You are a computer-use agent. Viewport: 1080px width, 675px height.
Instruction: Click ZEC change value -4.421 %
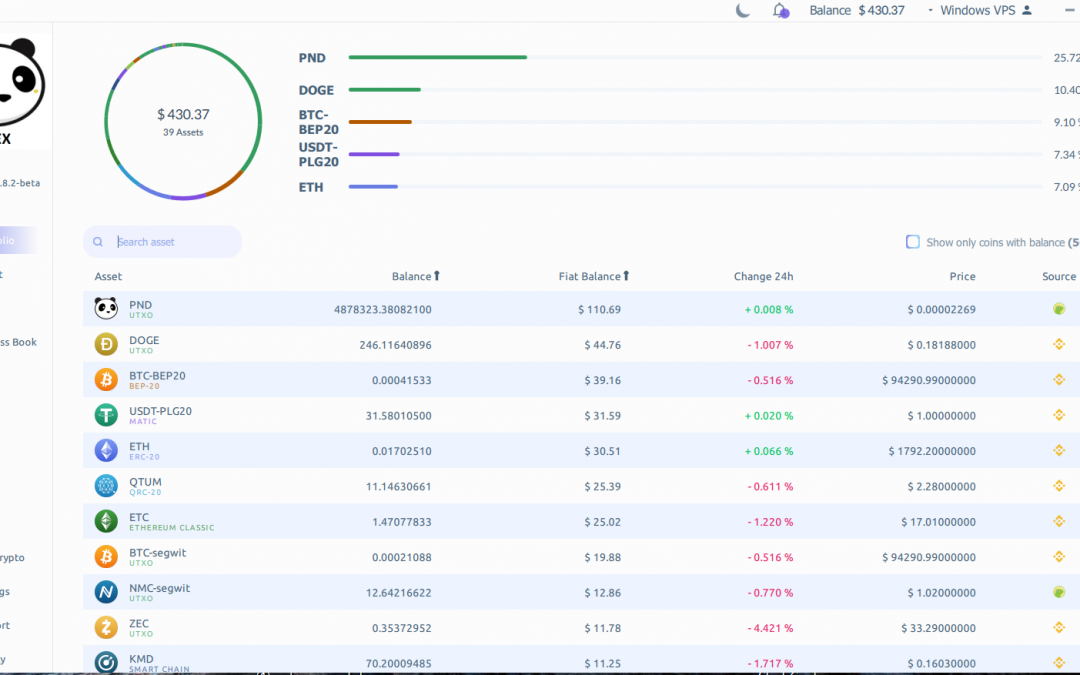[x=770, y=628]
